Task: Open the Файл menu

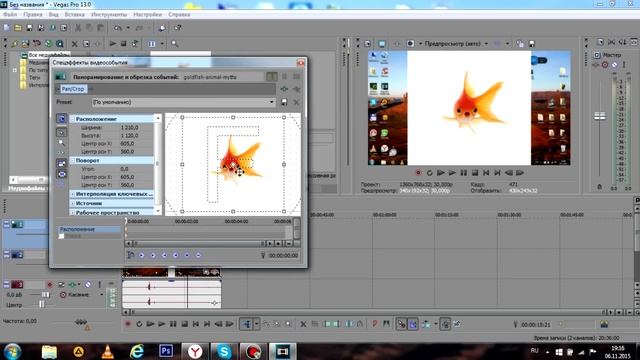Action: (10, 14)
